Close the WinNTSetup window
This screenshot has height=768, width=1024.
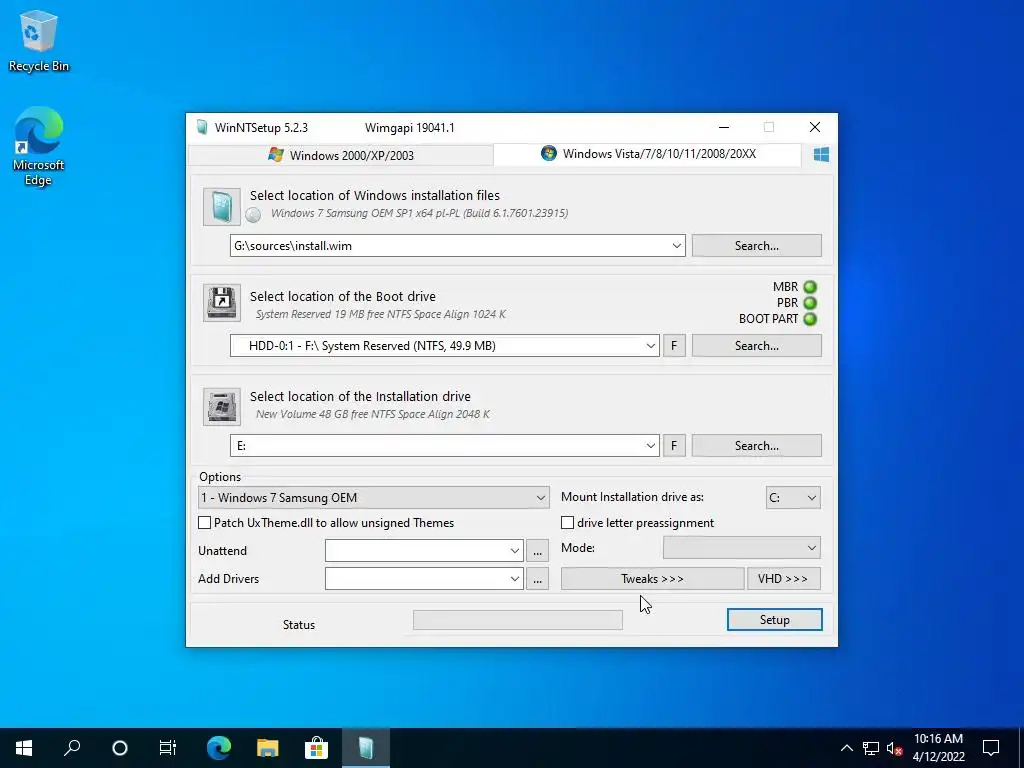point(814,127)
